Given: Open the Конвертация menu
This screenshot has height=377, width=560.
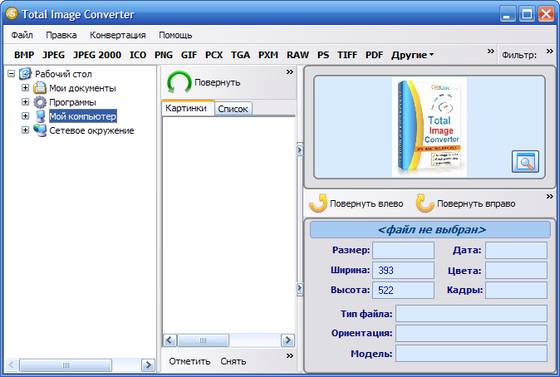Looking at the screenshot, I should 118,35.
